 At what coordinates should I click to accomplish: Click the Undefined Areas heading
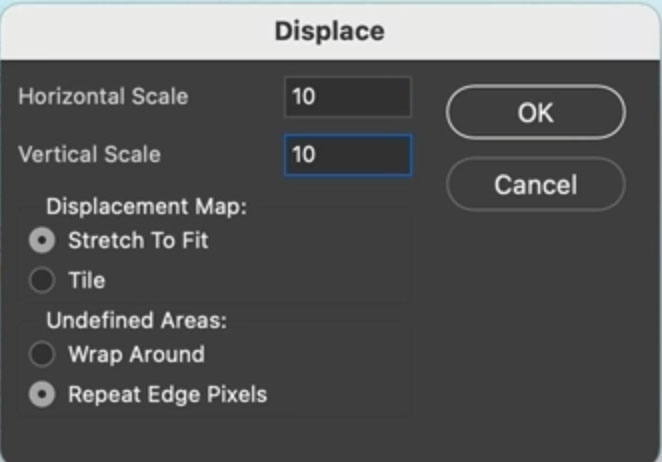(136, 322)
